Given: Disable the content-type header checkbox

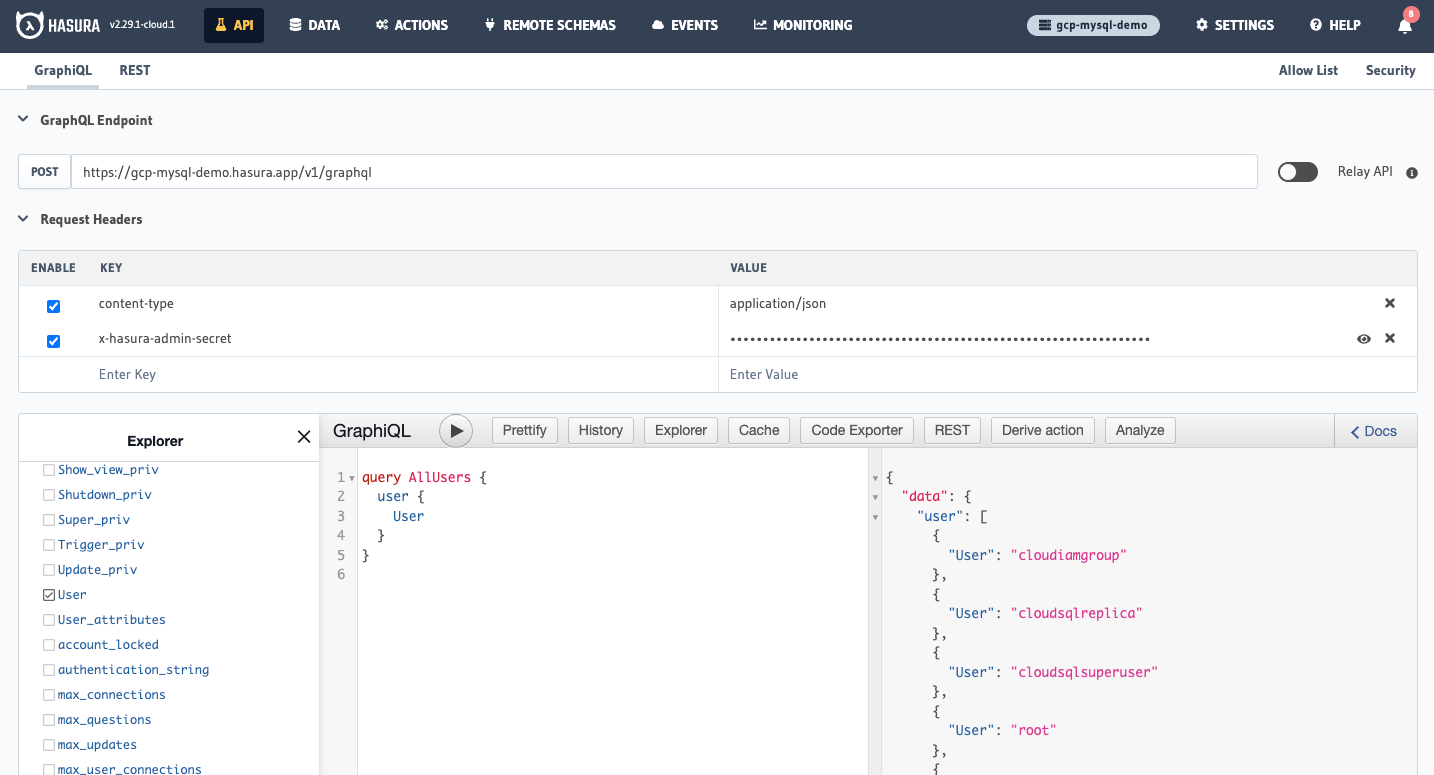Looking at the screenshot, I should point(54,306).
